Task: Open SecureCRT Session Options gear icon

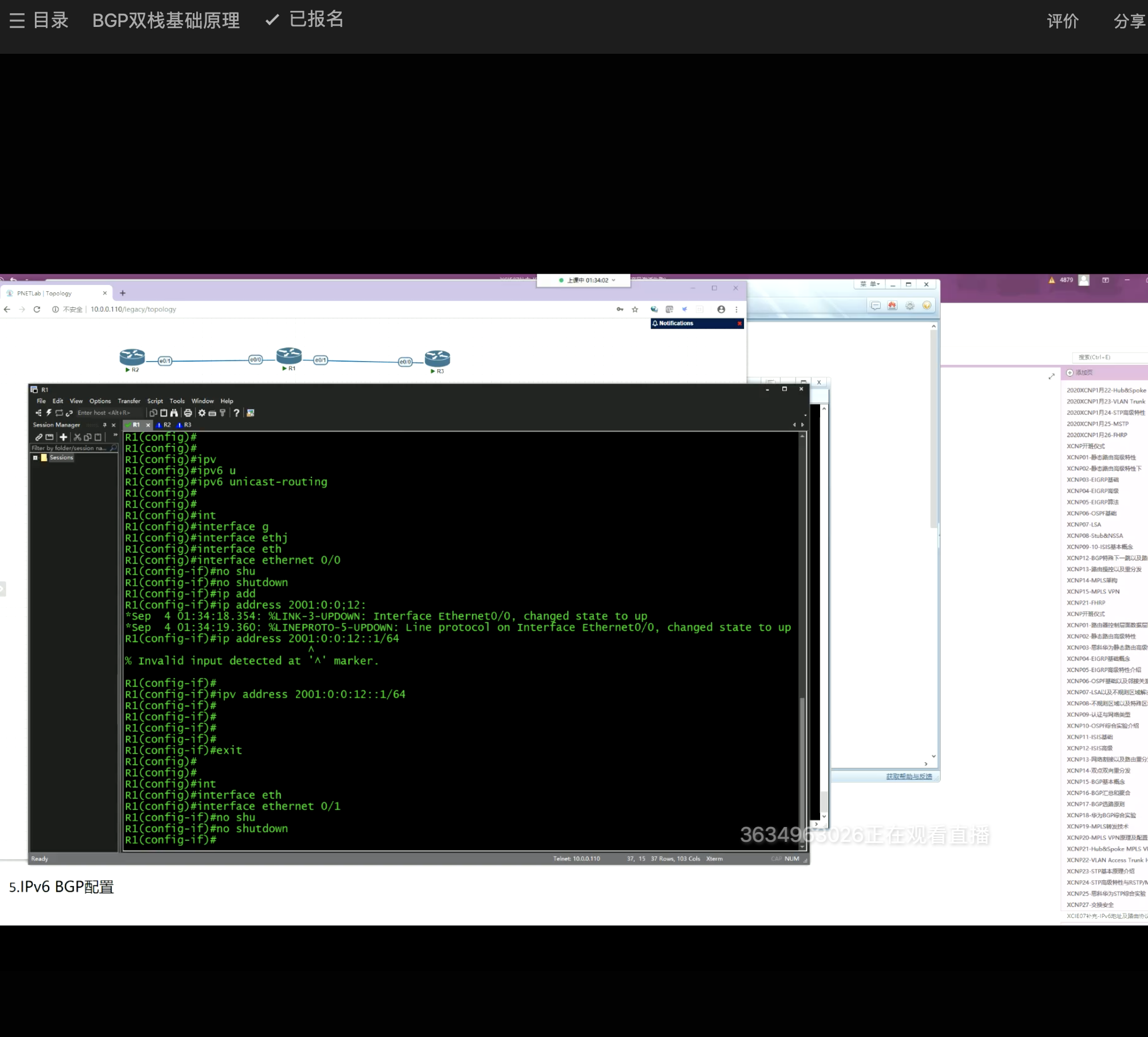Action: tap(202, 413)
